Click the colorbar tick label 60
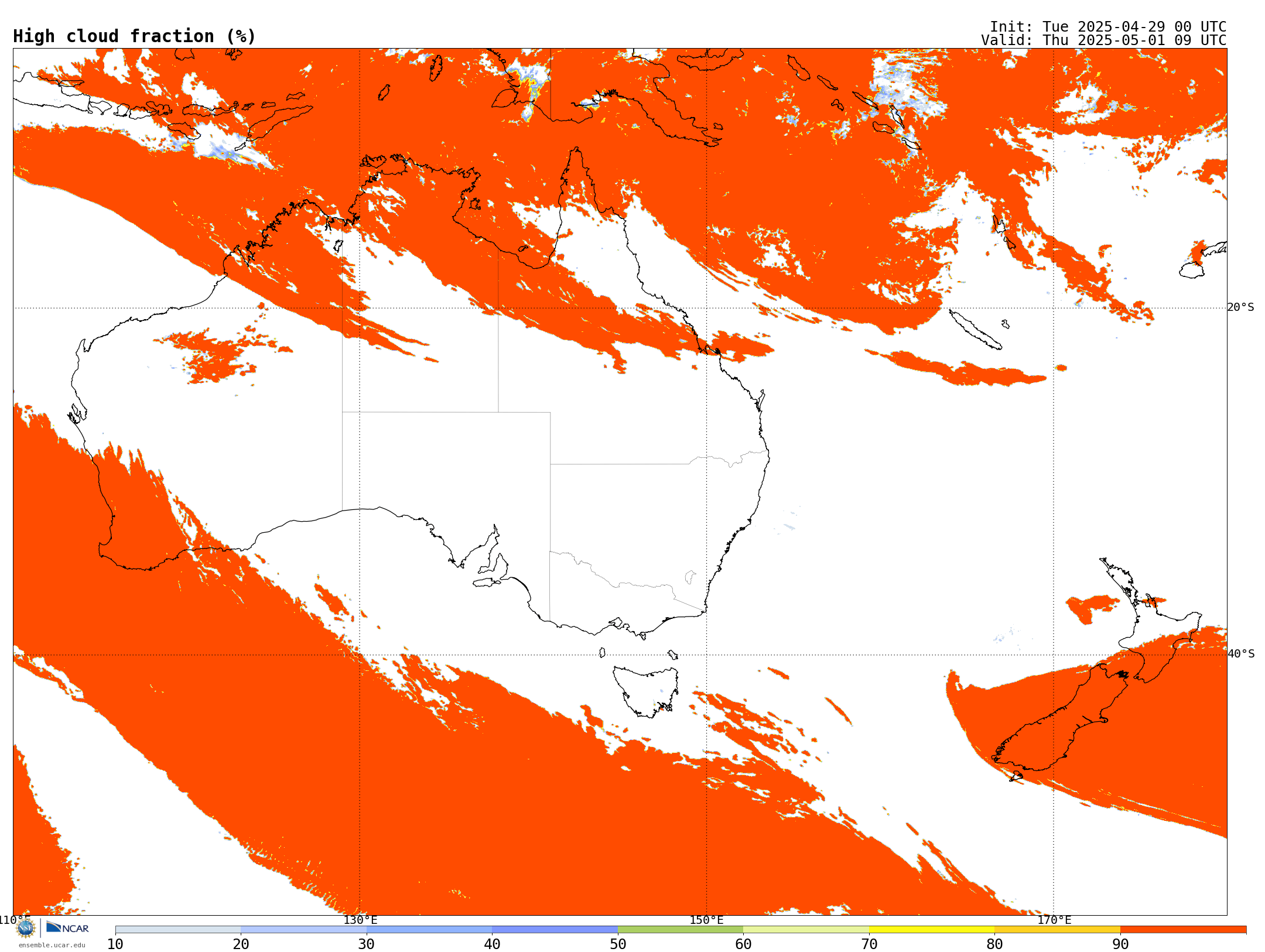 click(743, 944)
